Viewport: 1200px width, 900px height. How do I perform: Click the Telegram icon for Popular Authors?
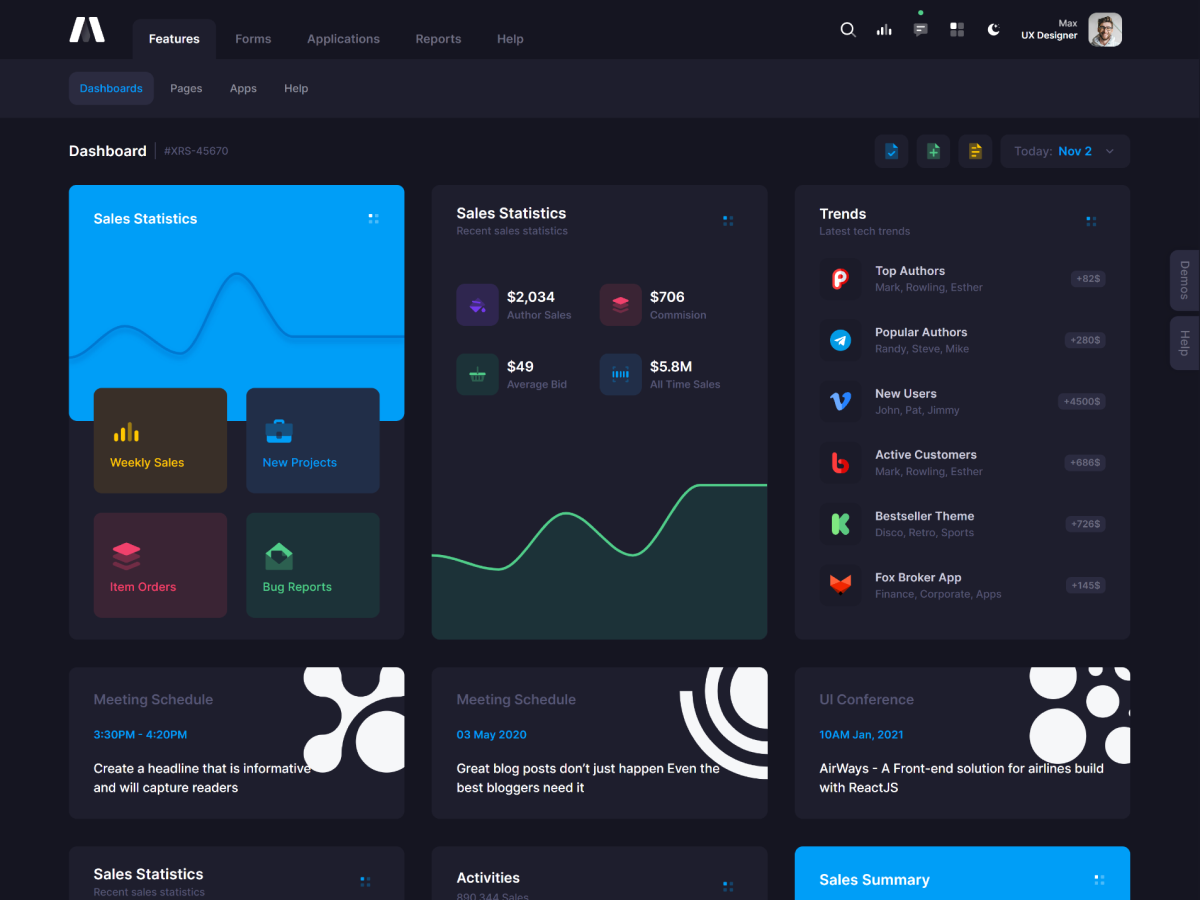coord(840,340)
